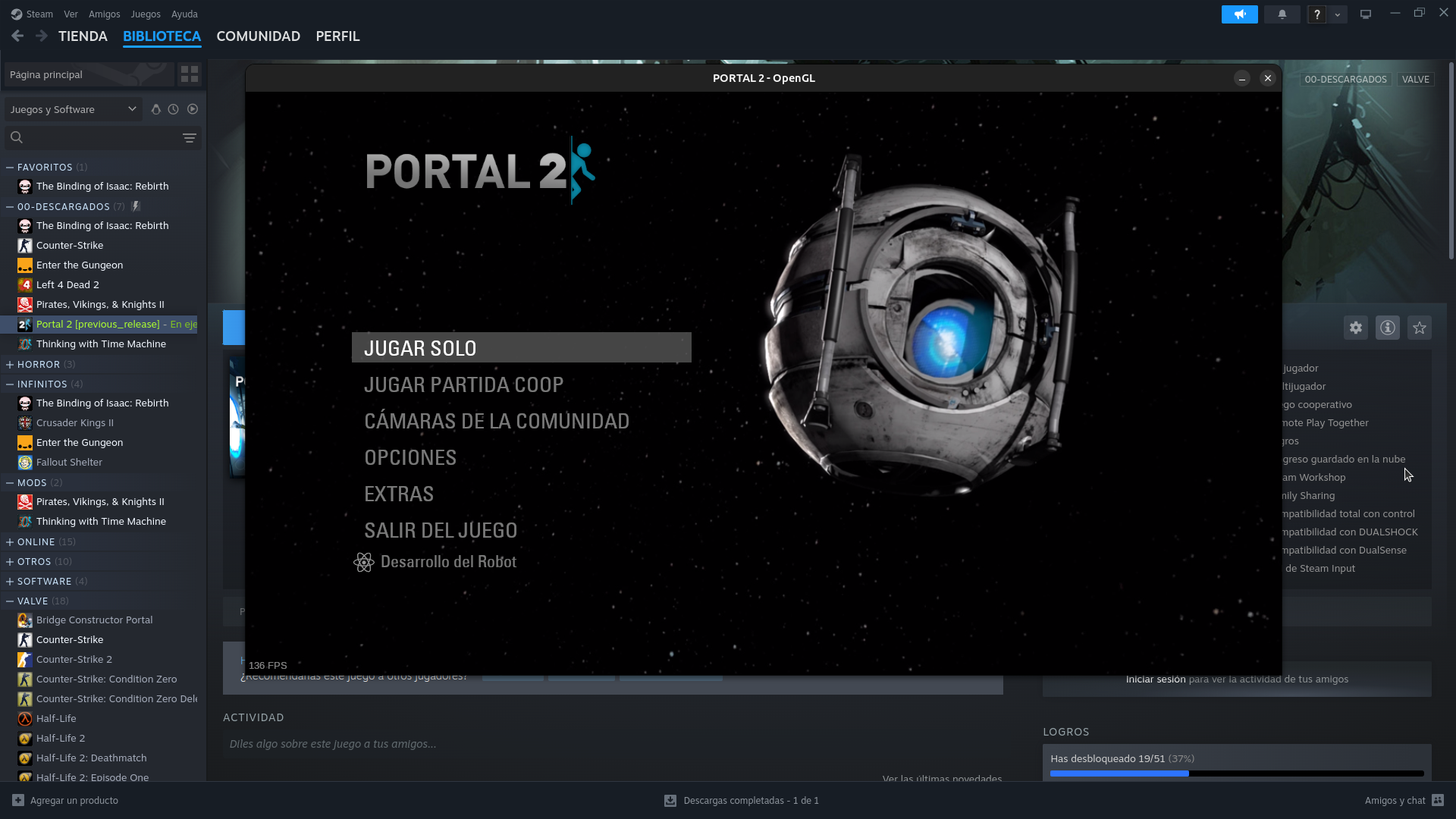Go back with the left arrow
The width and height of the screenshot is (1456, 819).
(x=17, y=36)
